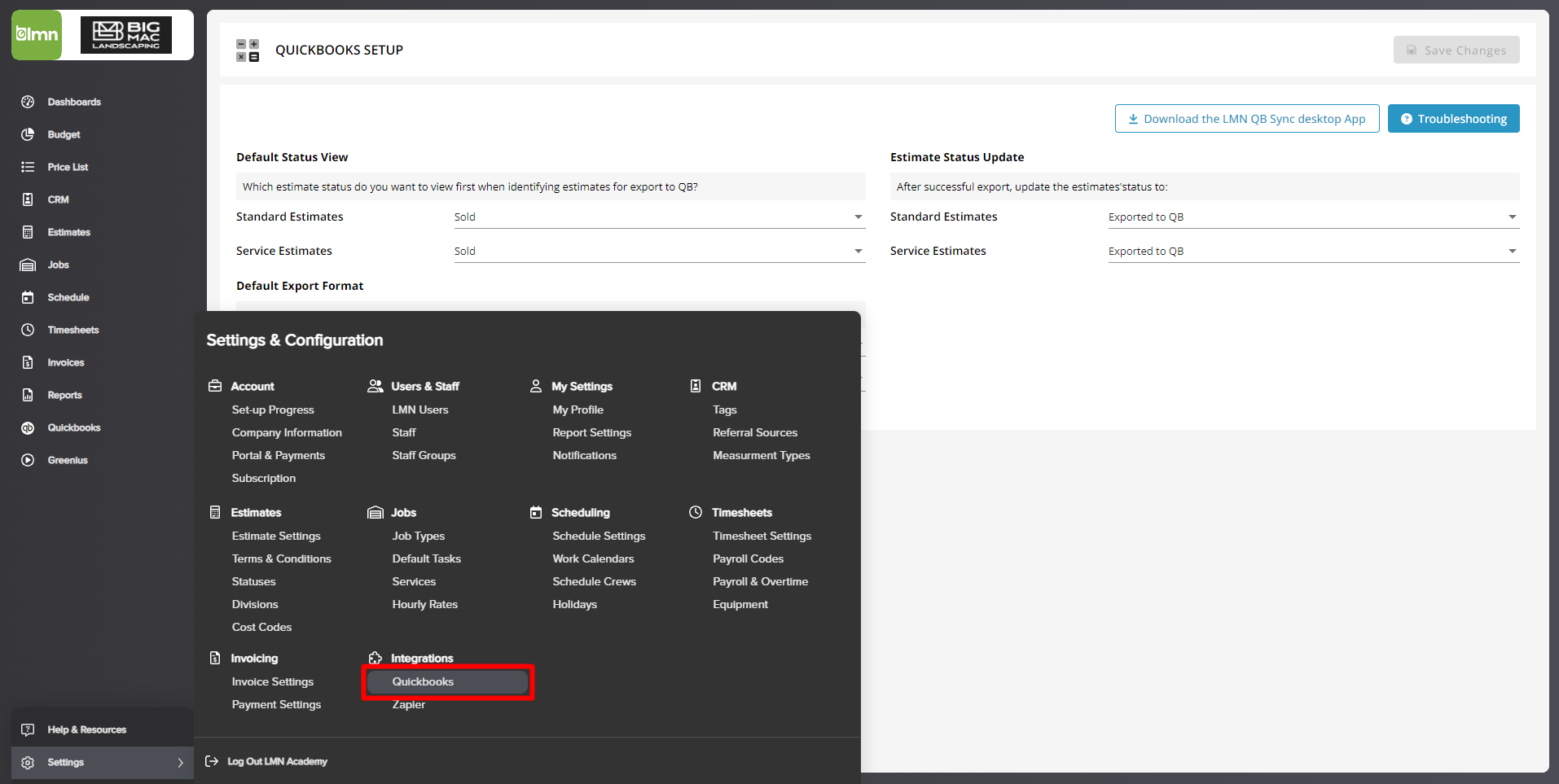The width and height of the screenshot is (1559, 784).
Task: Click the Reports document icon
Action: (28, 395)
